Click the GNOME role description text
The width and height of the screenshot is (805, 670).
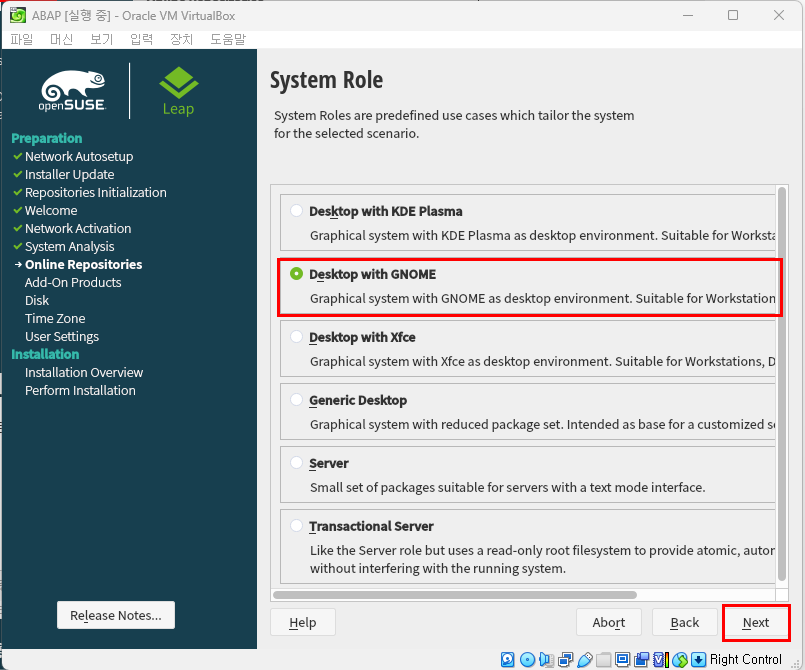coord(542,298)
